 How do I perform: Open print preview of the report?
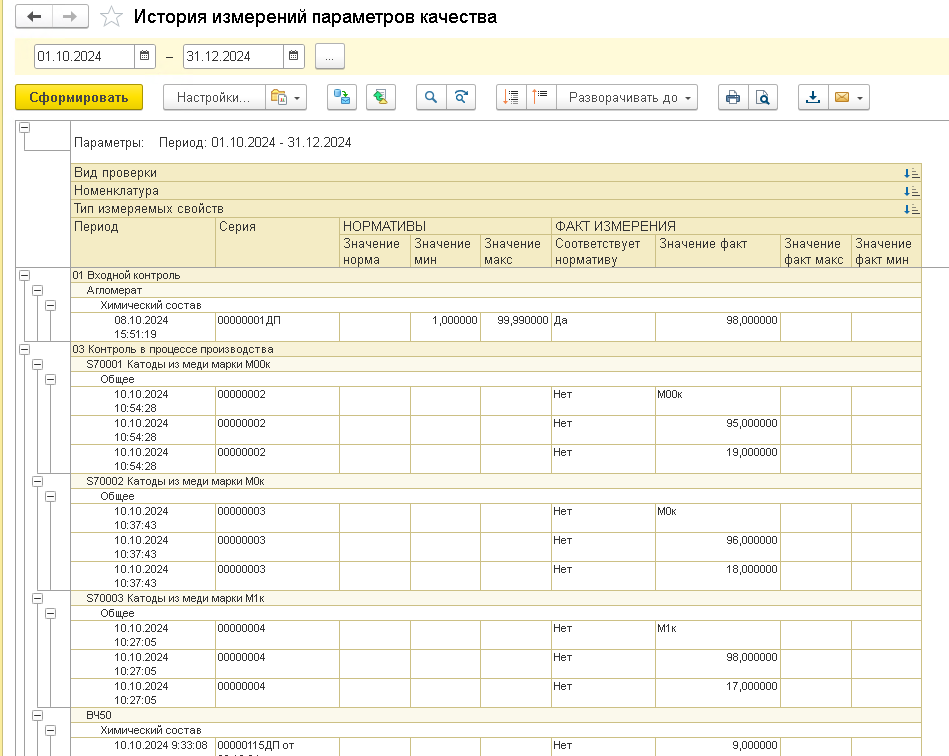763,97
